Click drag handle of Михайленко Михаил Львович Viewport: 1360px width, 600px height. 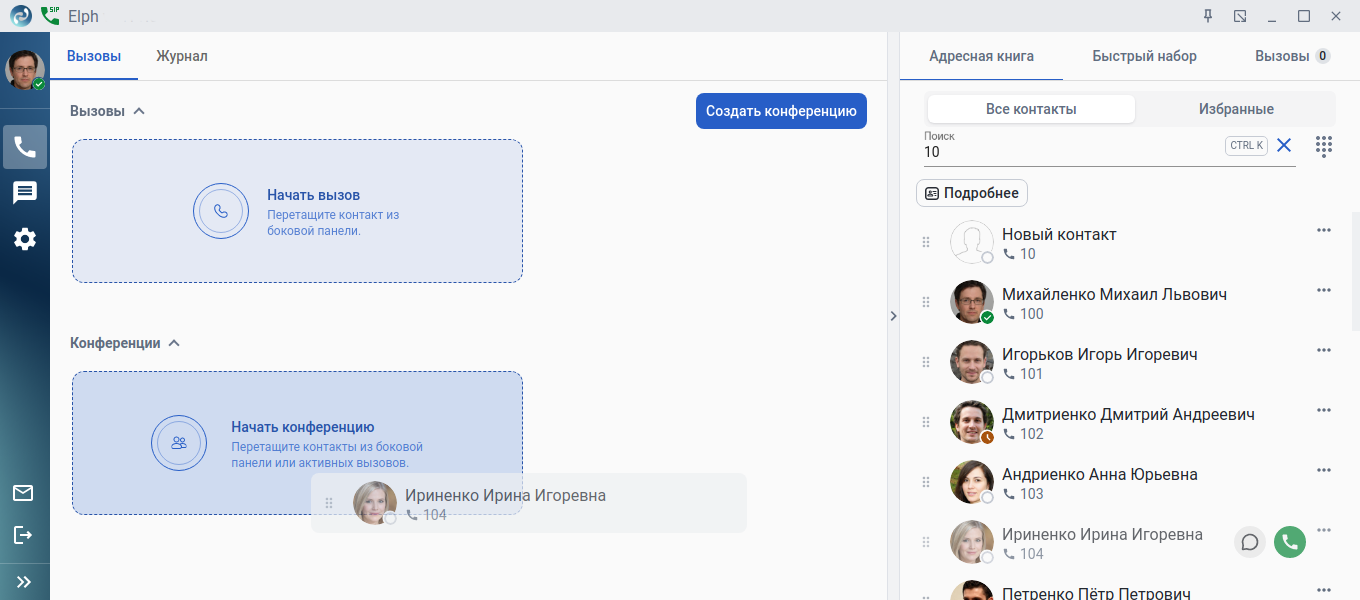click(x=926, y=302)
